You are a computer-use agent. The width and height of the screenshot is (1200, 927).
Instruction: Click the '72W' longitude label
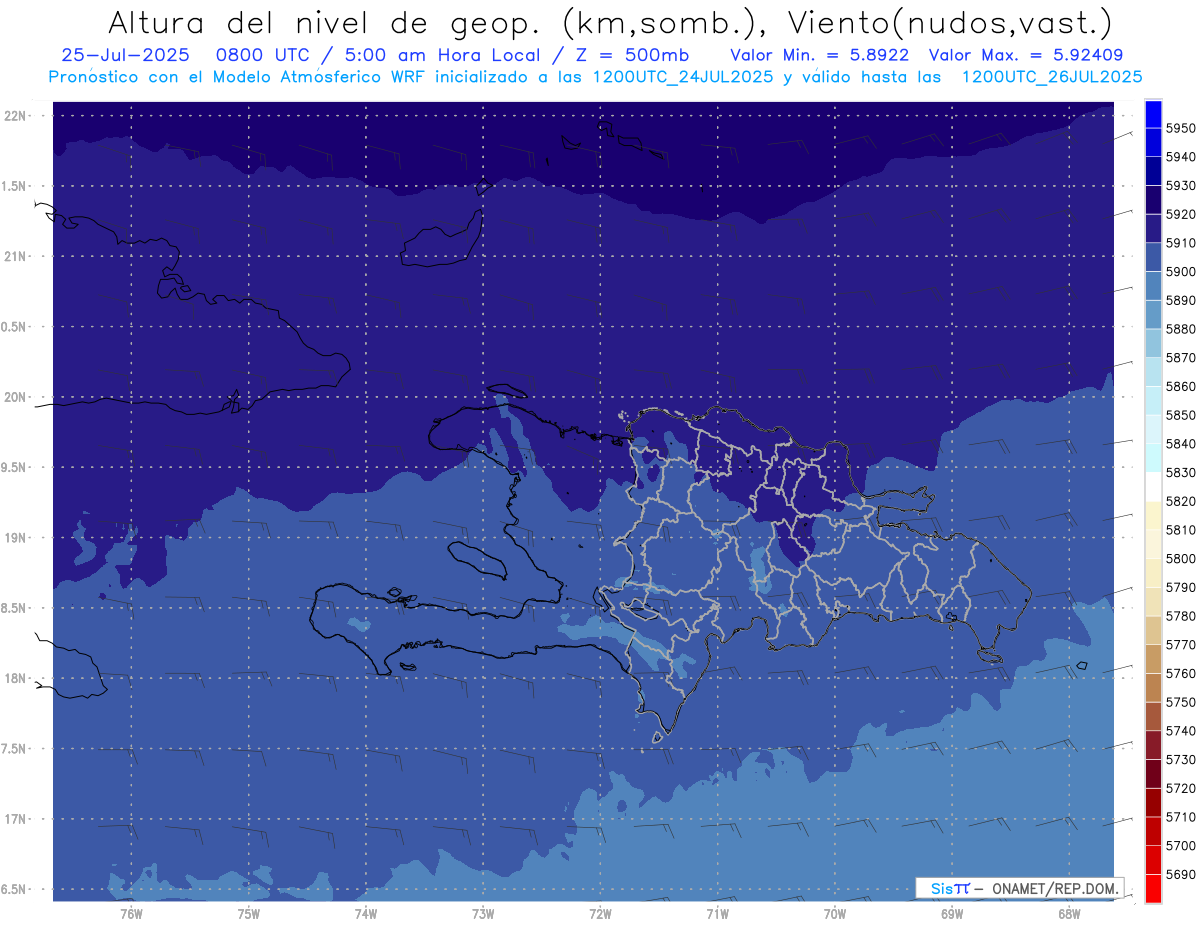click(x=601, y=913)
